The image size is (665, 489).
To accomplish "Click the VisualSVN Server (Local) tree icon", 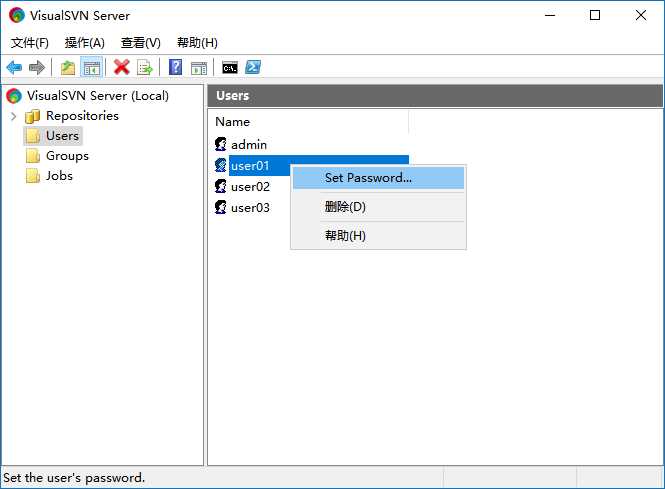I will tap(14, 96).
